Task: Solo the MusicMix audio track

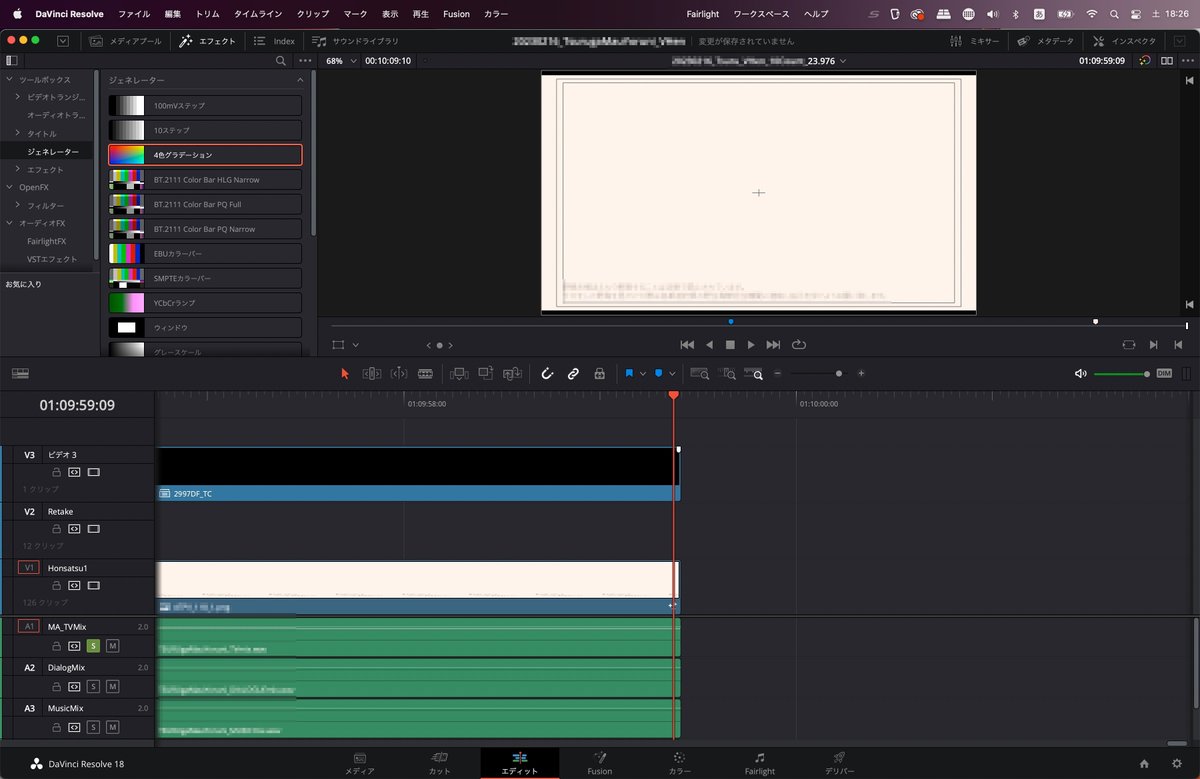Action: 93,727
